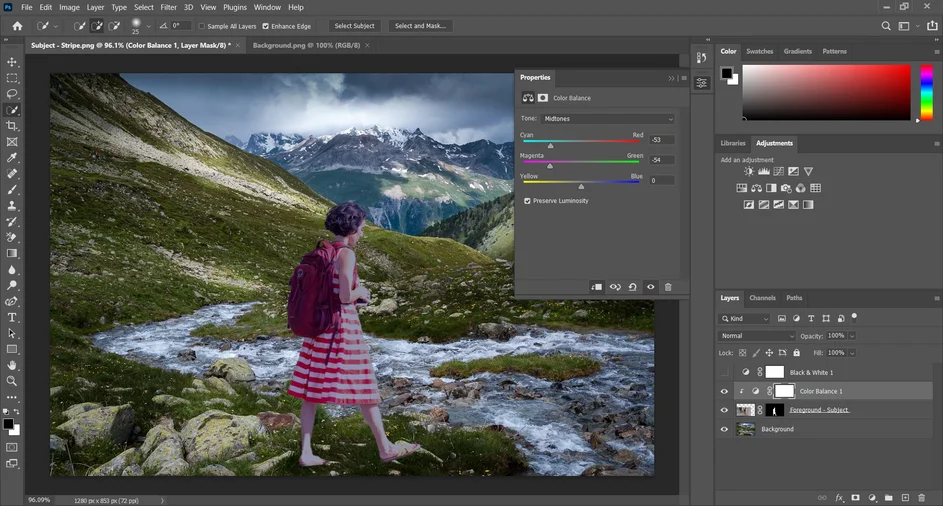Screen dimensions: 943x506
Task: Click the Select Subject button
Action: pyautogui.click(x=354, y=26)
